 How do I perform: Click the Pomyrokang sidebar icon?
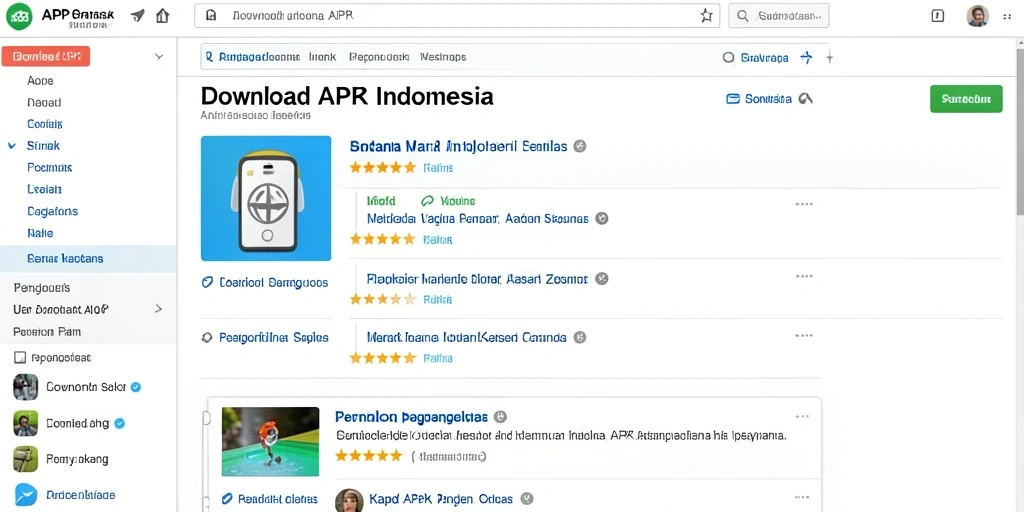click(x=25, y=459)
